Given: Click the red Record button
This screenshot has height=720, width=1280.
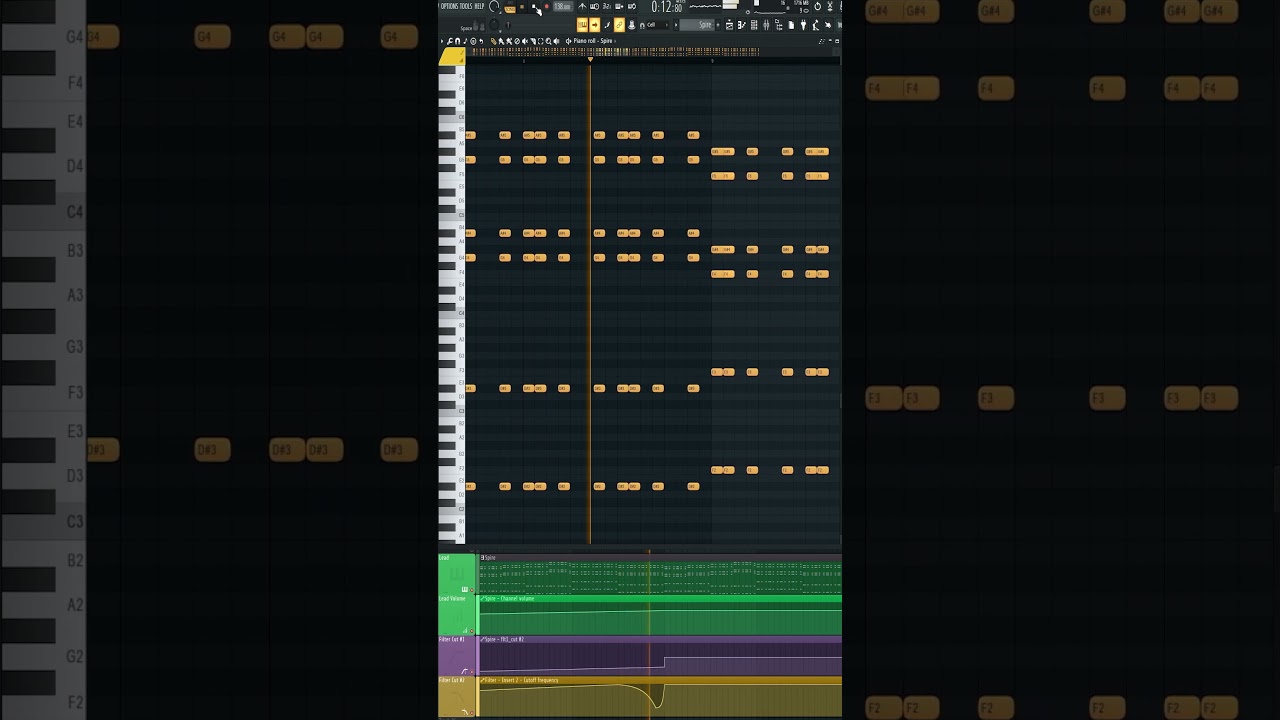Looking at the screenshot, I should [546, 6].
